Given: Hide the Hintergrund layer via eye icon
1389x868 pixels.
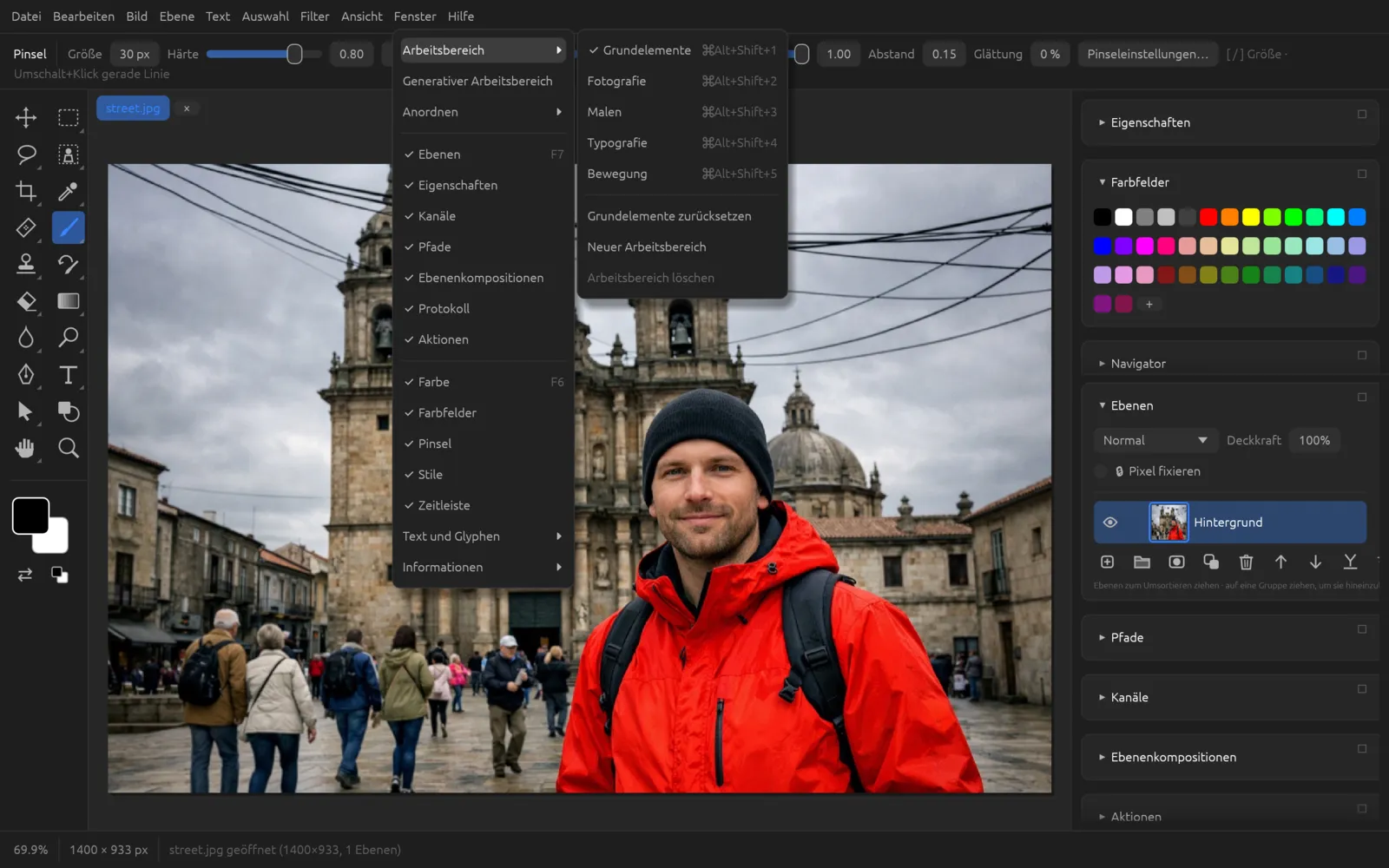Looking at the screenshot, I should pos(1109,523).
